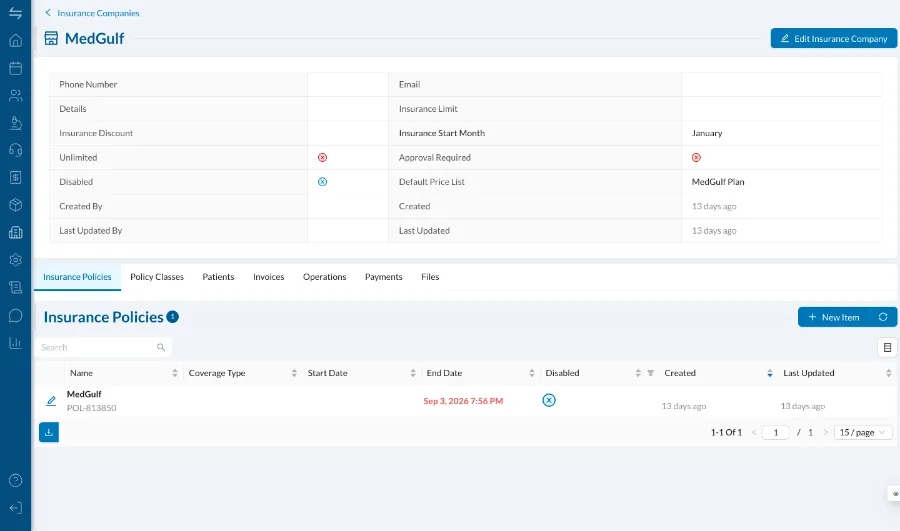Click the MedGulf Plan default price list value
The height and width of the screenshot is (531, 900).
pos(717,181)
